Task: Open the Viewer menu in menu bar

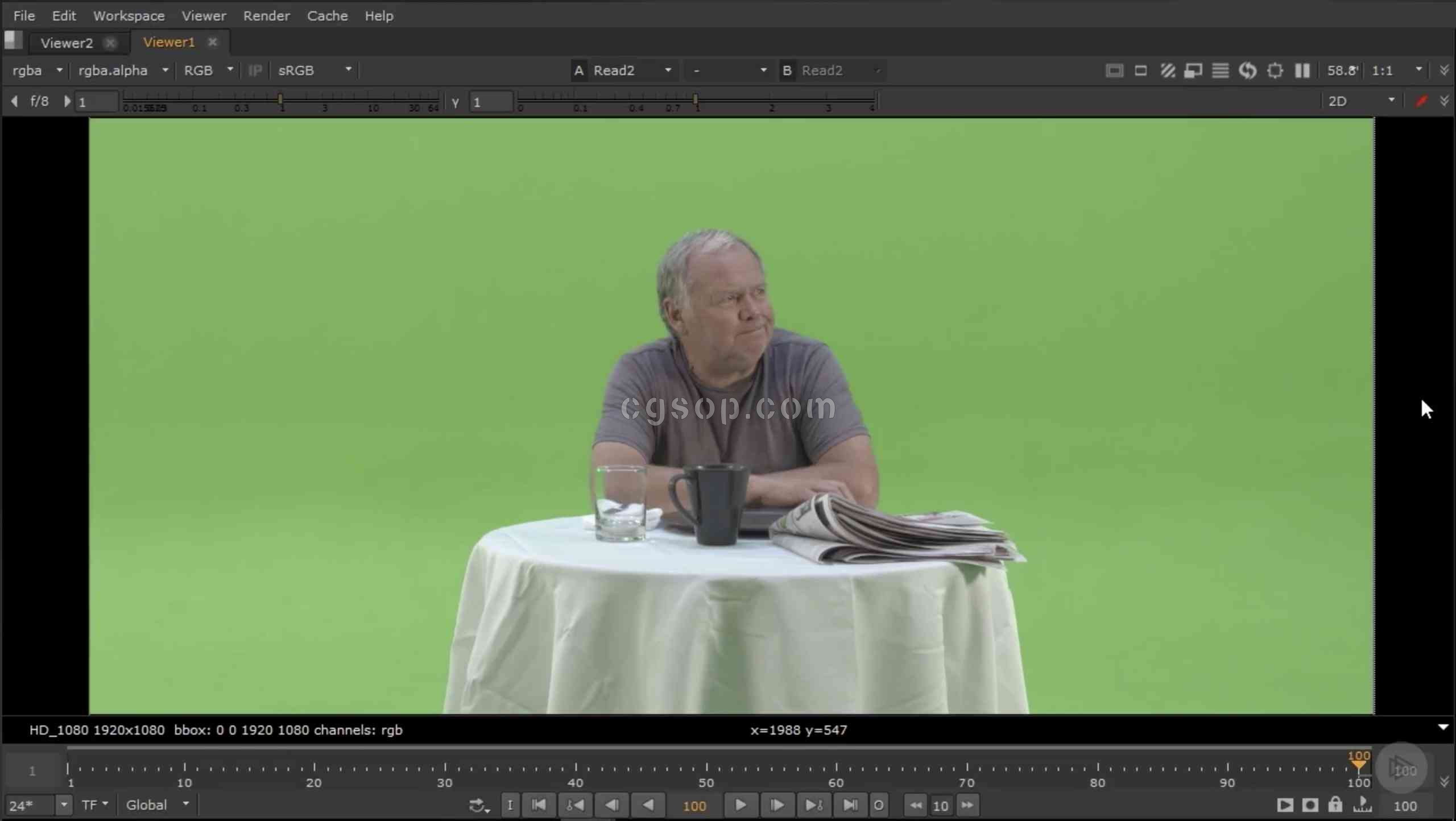Action: [203, 16]
